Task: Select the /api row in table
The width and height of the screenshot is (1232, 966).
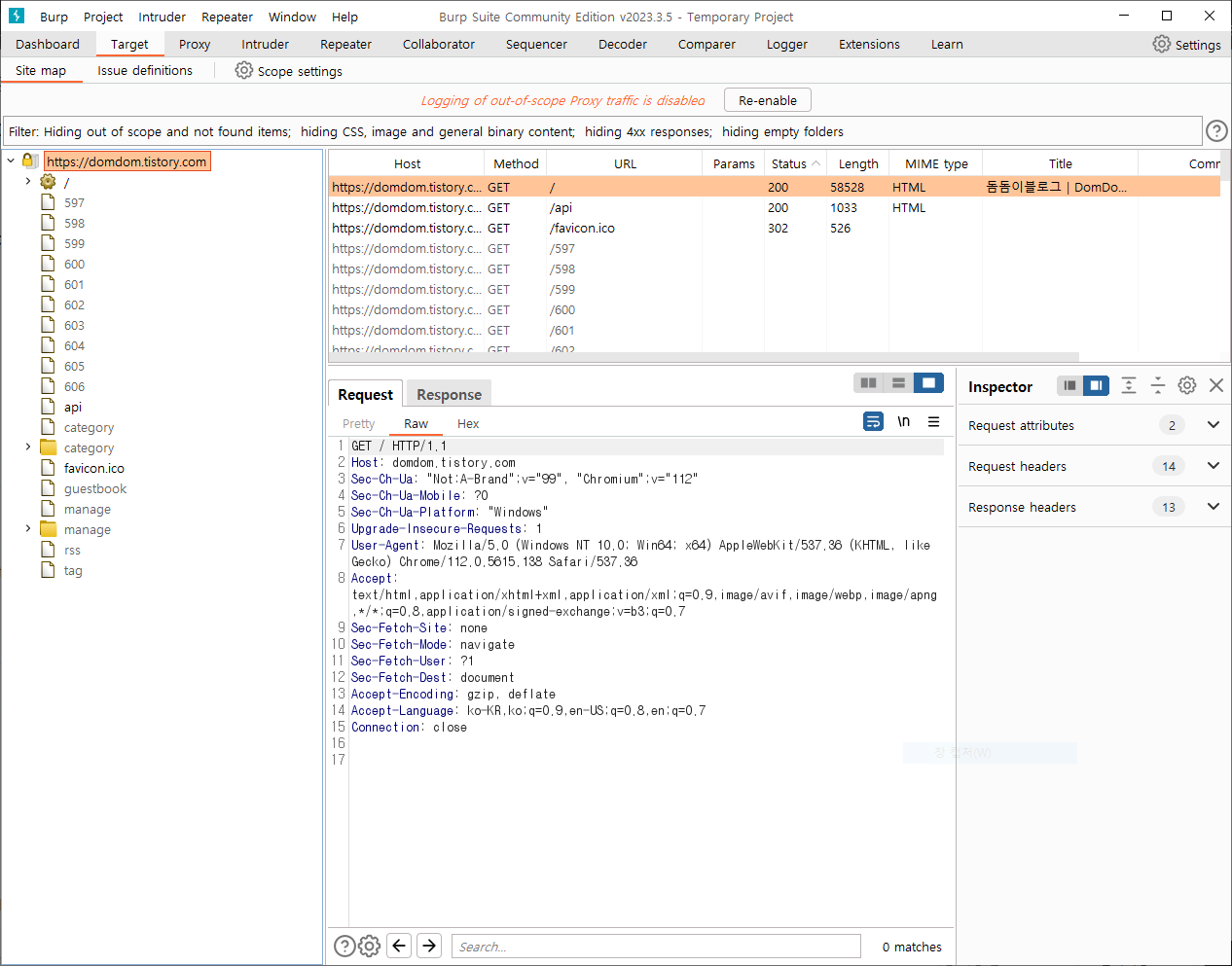Action: 774,207
